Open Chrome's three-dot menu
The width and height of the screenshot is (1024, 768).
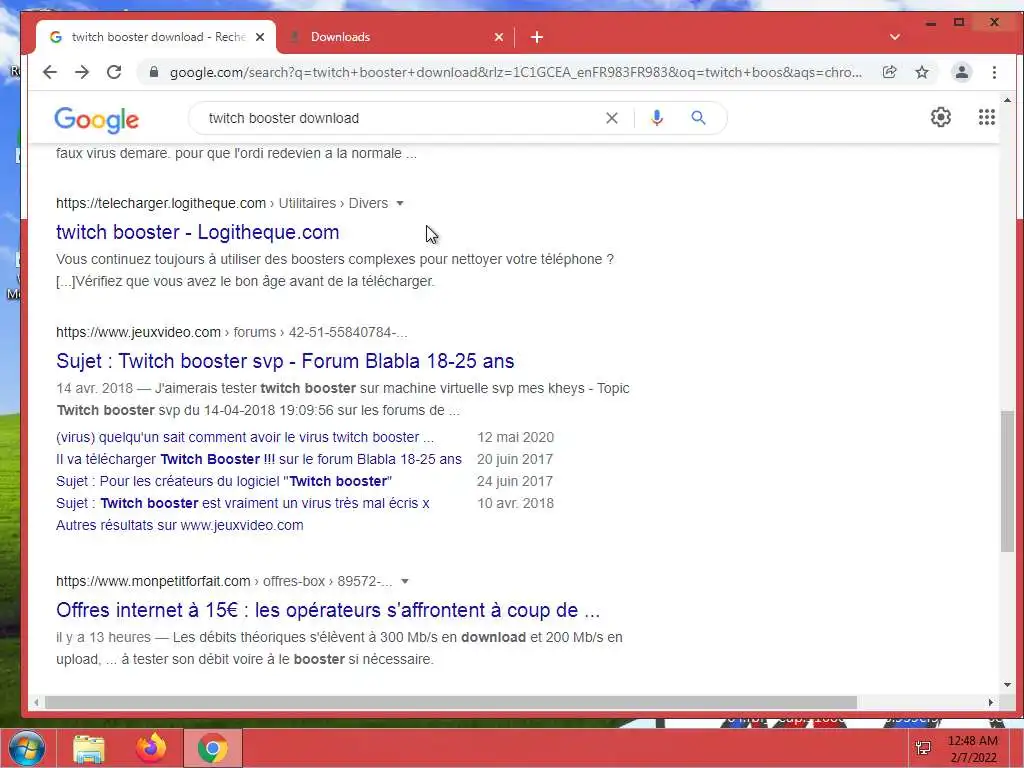[x=994, y=72]
